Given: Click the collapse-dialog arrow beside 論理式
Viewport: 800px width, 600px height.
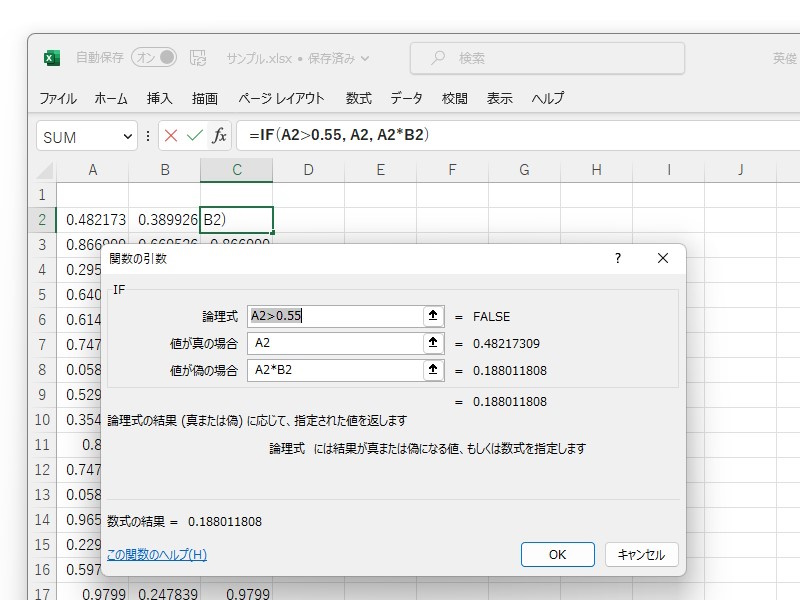Looking at the screenshot, I should [433, 315].
